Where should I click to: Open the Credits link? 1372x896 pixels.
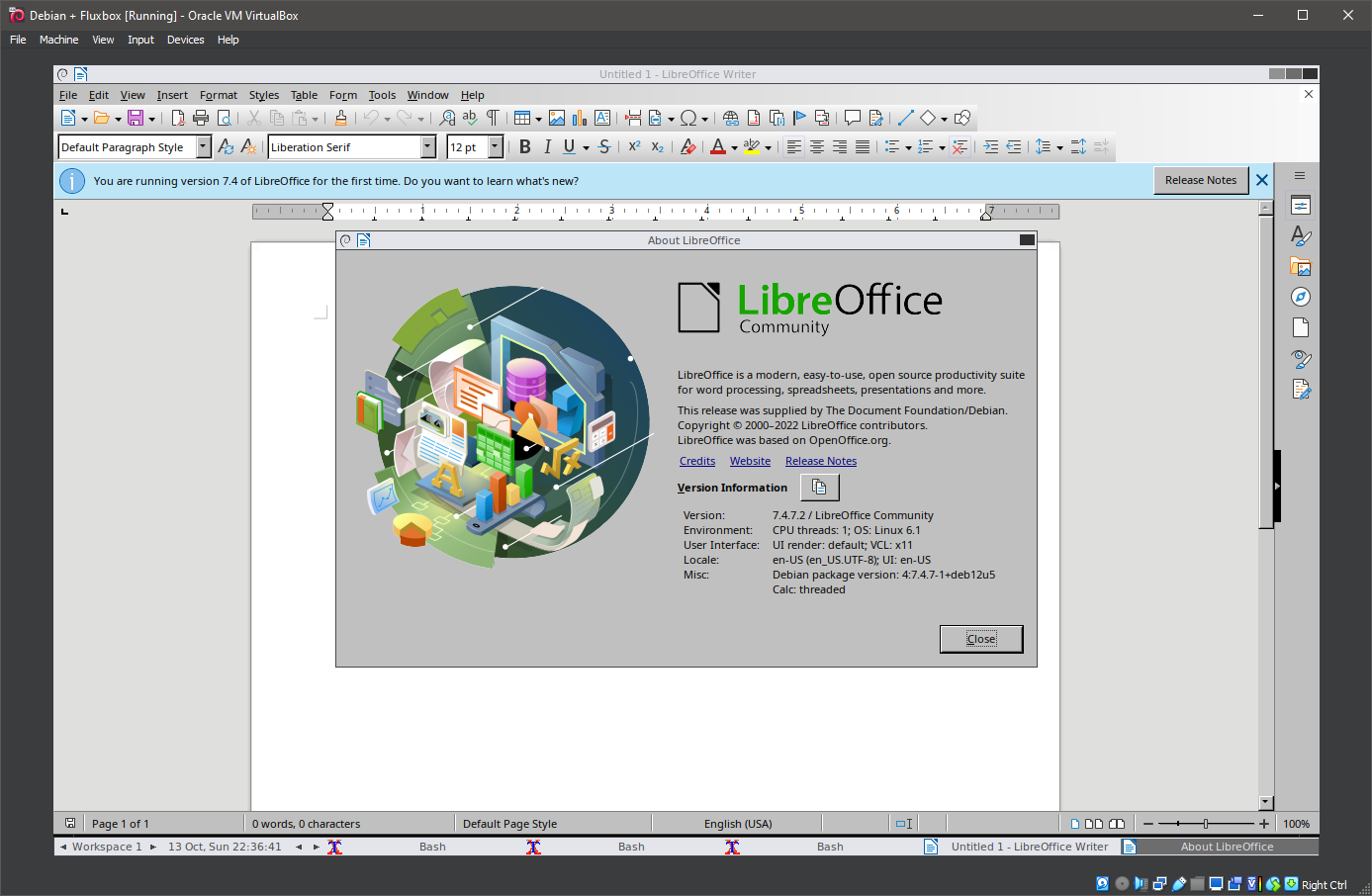coord(696,461)
